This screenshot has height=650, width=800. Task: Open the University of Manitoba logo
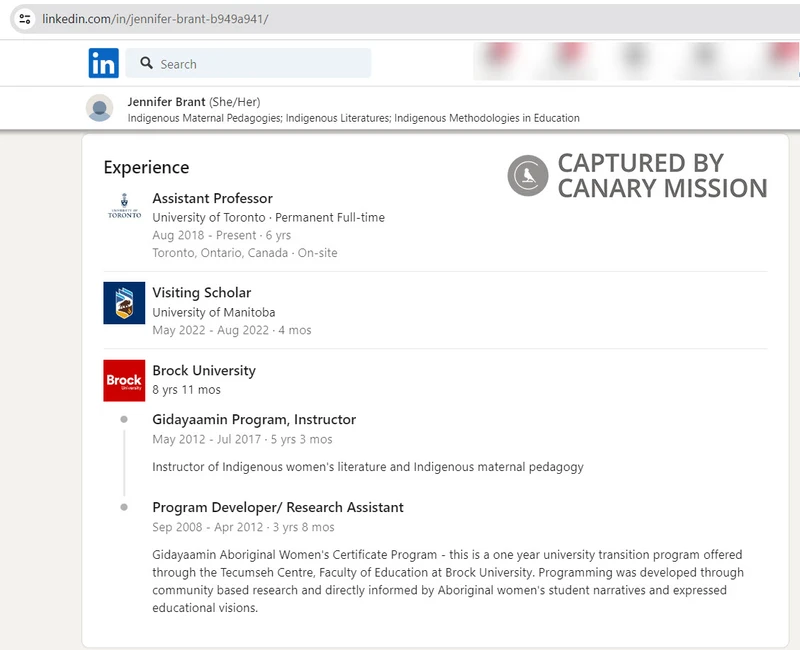124,302
